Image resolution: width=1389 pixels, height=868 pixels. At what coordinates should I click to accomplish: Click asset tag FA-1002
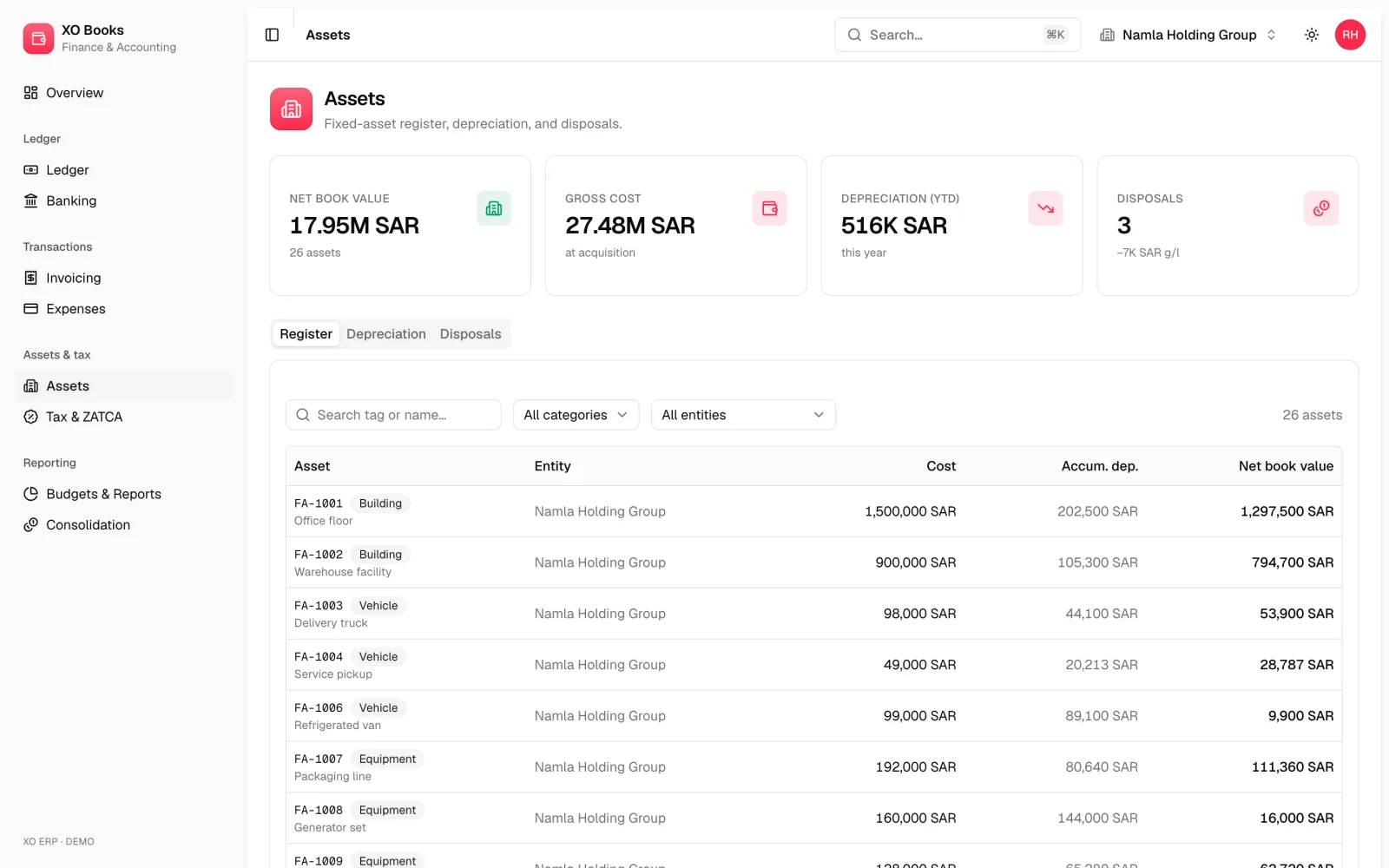coord(319,555)
